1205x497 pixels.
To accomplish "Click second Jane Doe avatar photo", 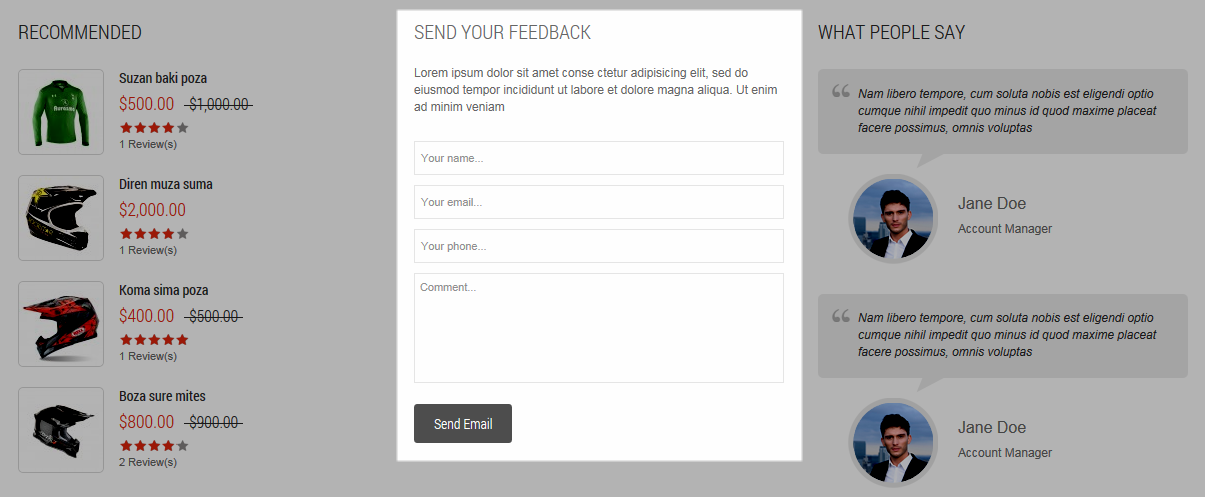I will (893, 442).
